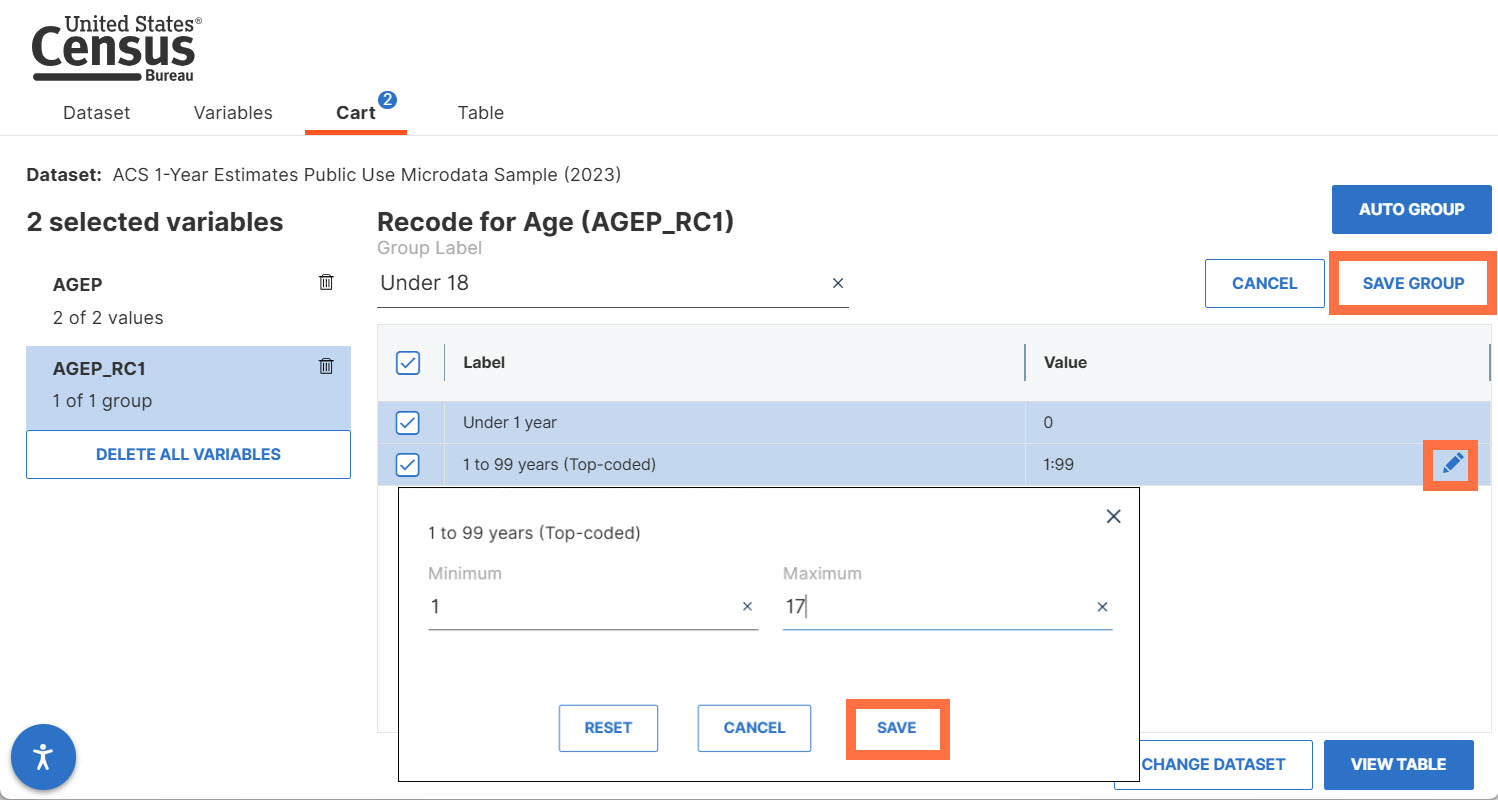The height and width of the screenshot is (800, 1498).
Task: Click the SAVE GROUP button
Action: [1413, 283]
